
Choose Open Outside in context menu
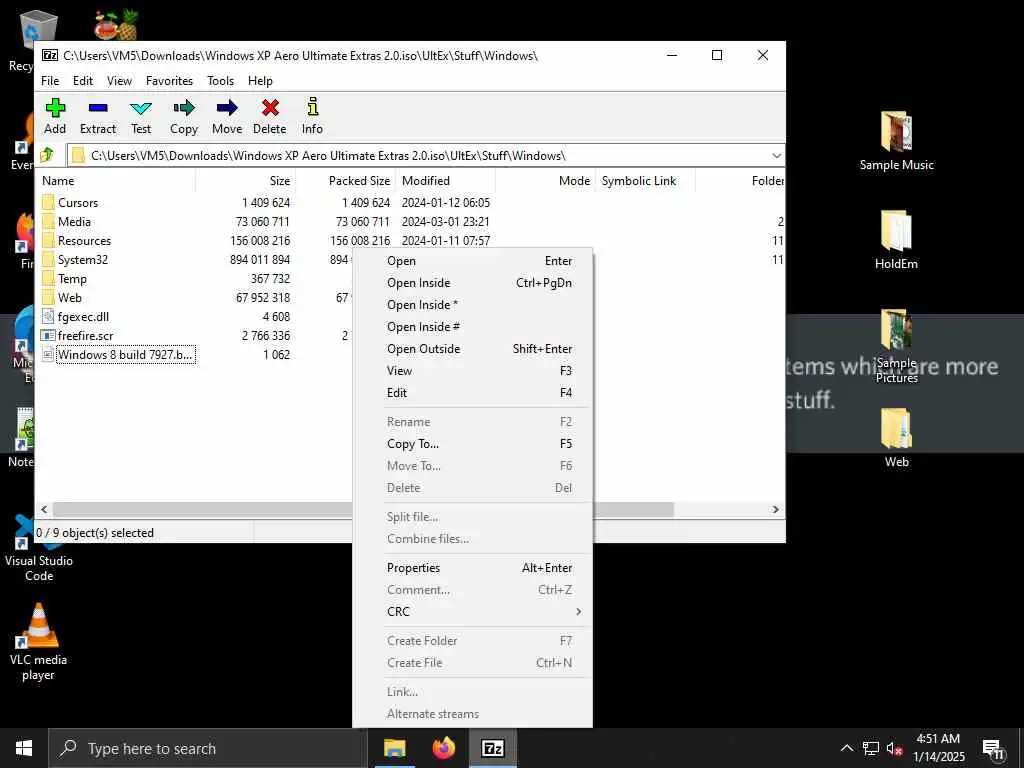pyautogui.click(x=472, y=349)
